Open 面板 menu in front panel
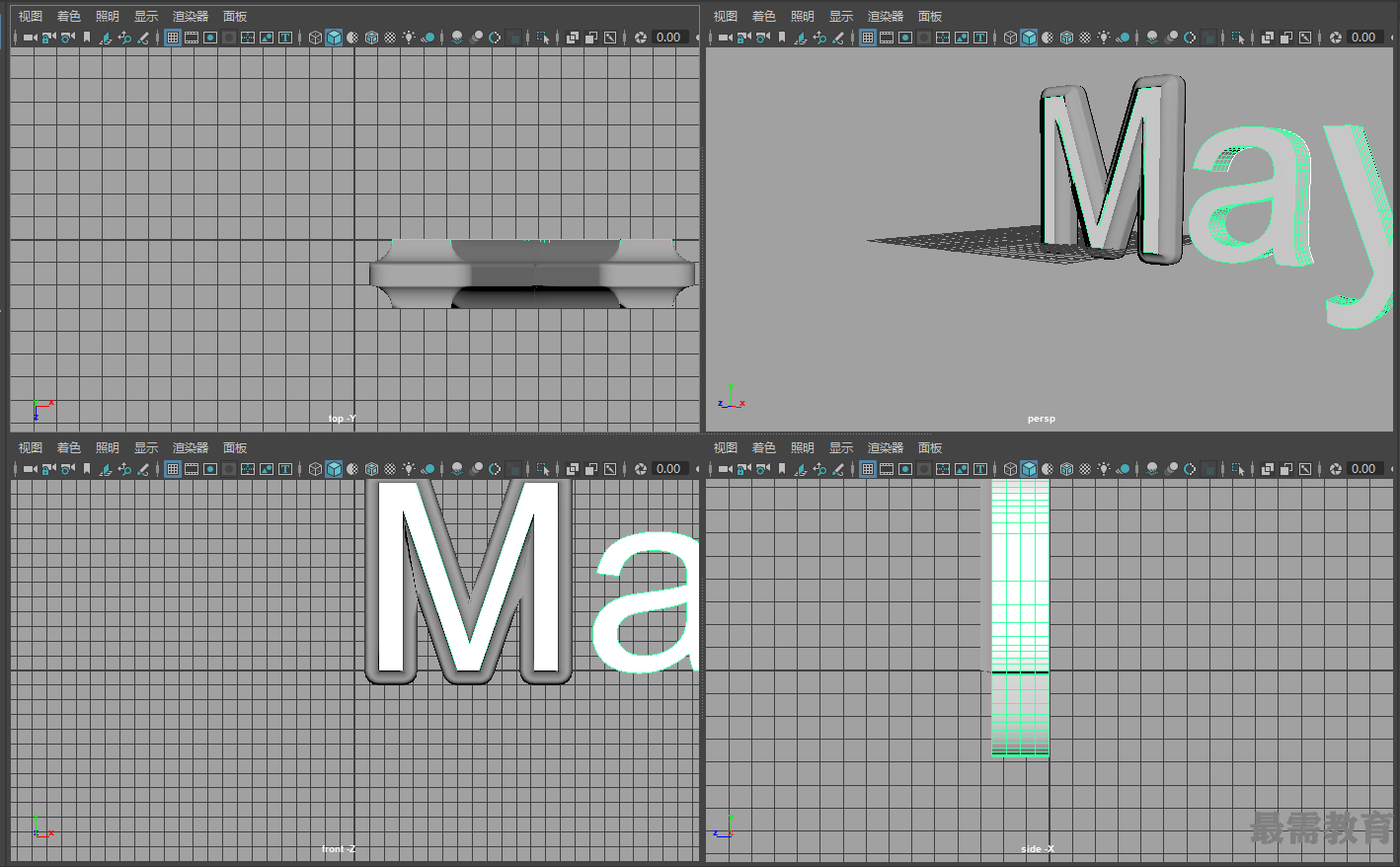The height and width of the screenshot is (867, 1400). tap(235, 448)
